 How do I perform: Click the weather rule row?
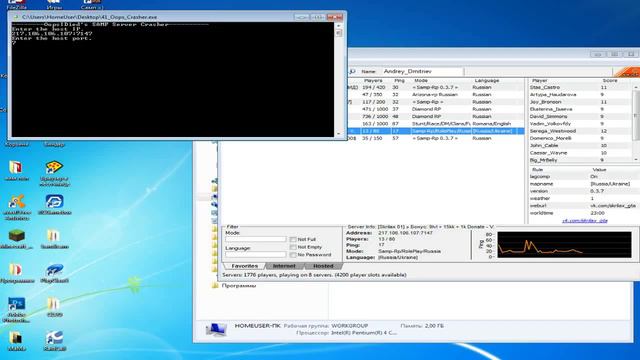point(584,198)
